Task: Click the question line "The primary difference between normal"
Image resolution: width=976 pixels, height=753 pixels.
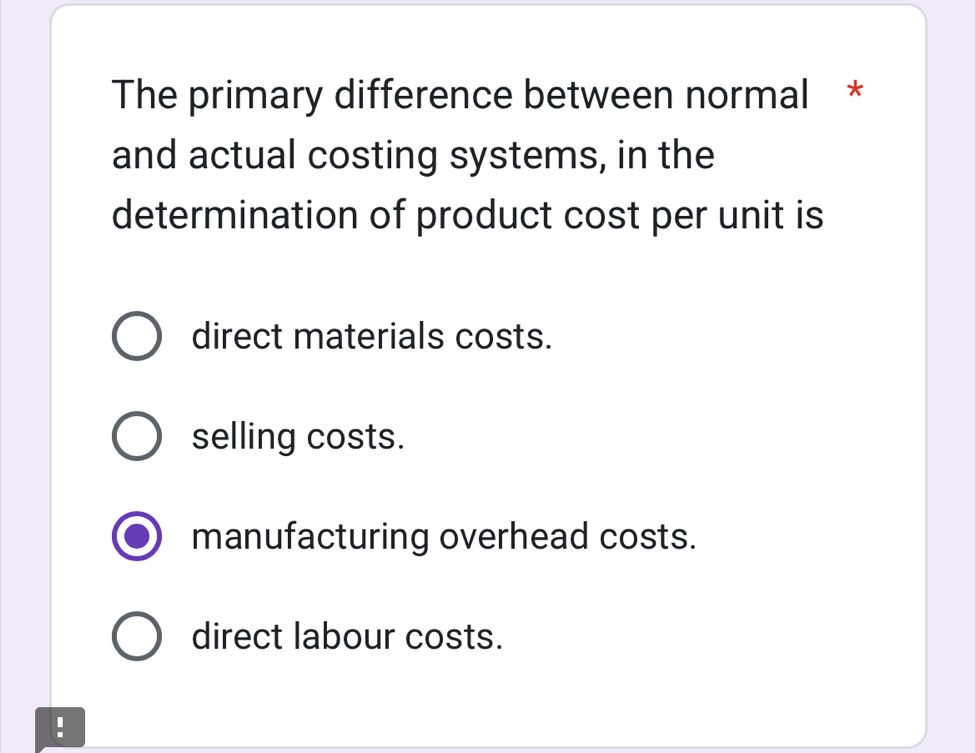Action: tap(460, 95)
